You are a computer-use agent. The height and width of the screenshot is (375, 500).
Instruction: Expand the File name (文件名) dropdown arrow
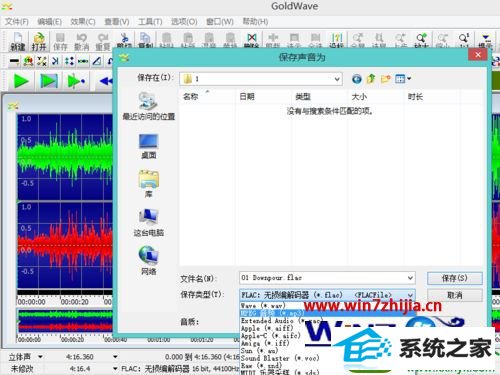click(410, 278)
